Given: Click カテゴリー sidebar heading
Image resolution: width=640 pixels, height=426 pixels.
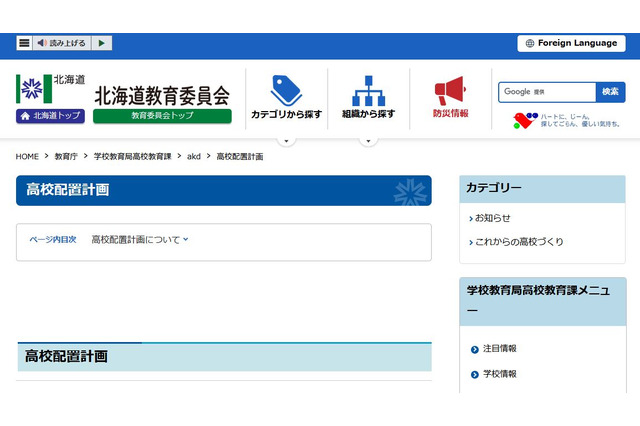Looking at the screenshot, I should (542, 189).
